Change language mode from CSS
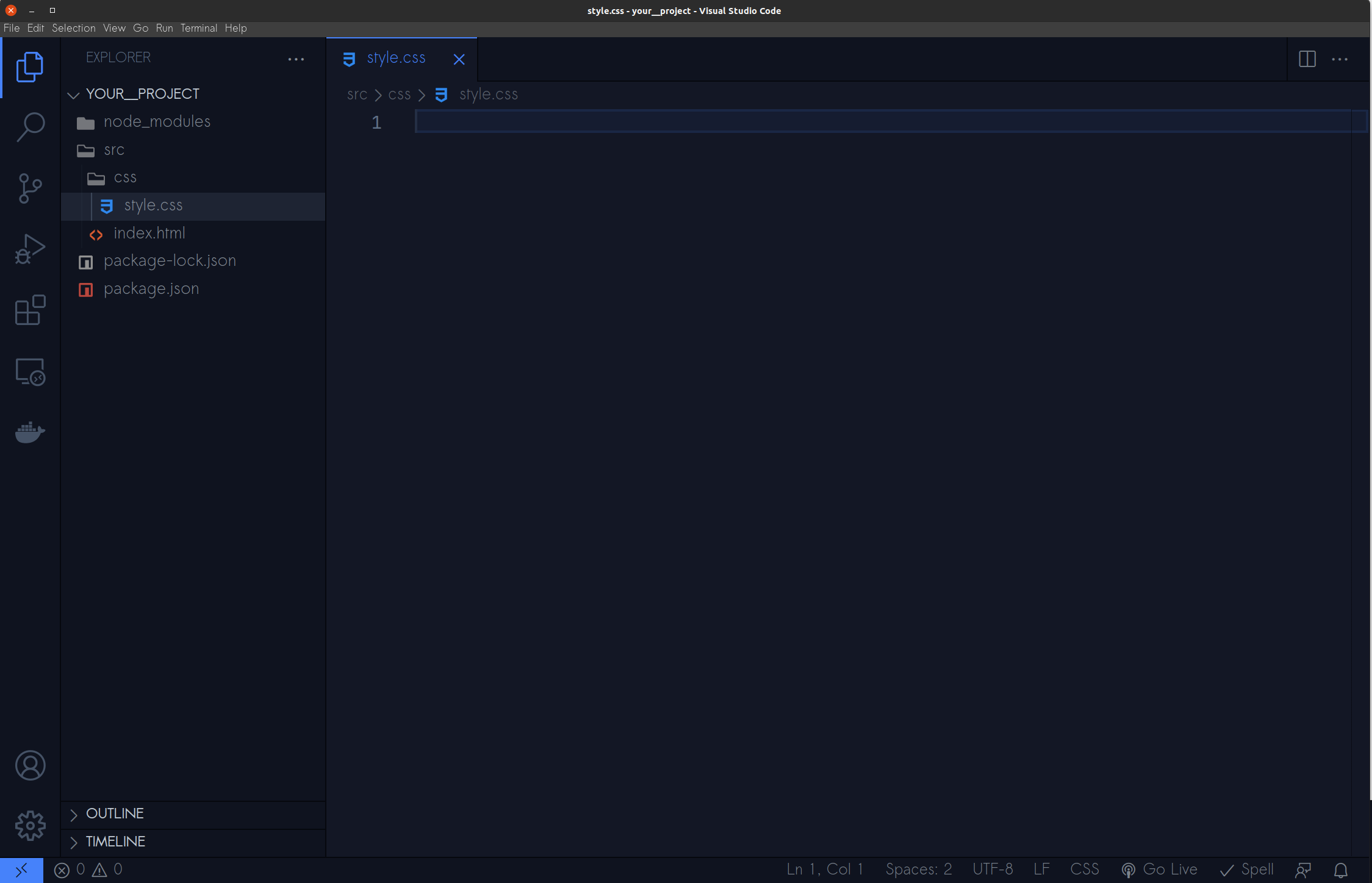Screen dimensions: 1372x883 (x=1085, y=870)
